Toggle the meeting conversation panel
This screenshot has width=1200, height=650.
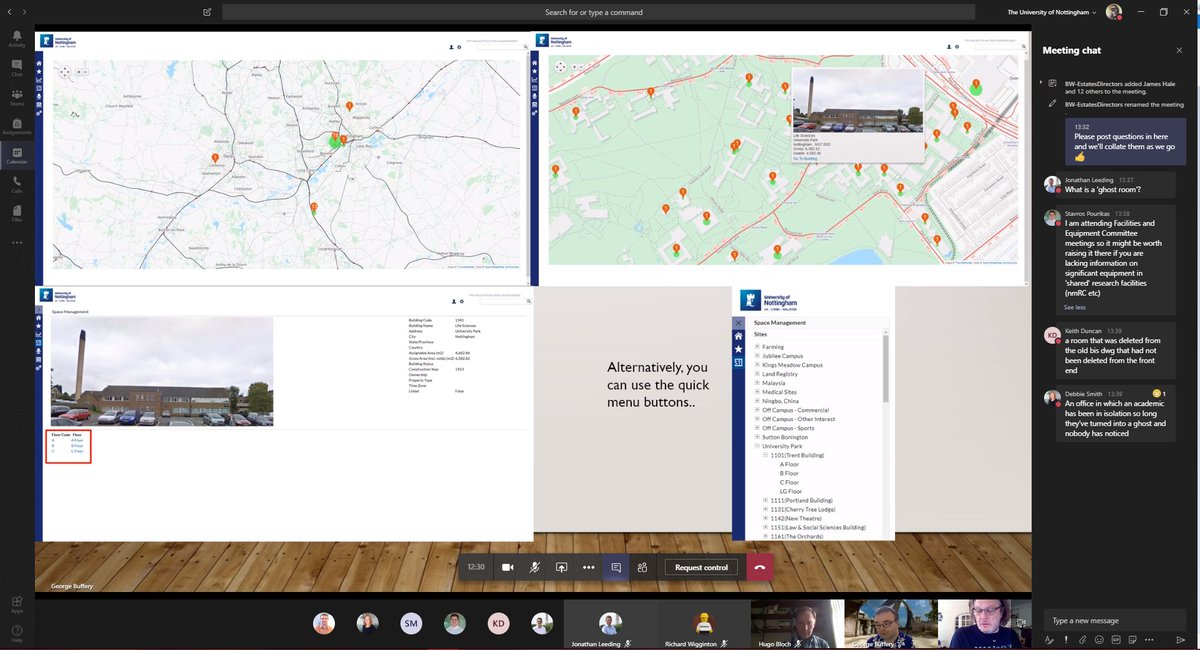click(x=615, y=567)
